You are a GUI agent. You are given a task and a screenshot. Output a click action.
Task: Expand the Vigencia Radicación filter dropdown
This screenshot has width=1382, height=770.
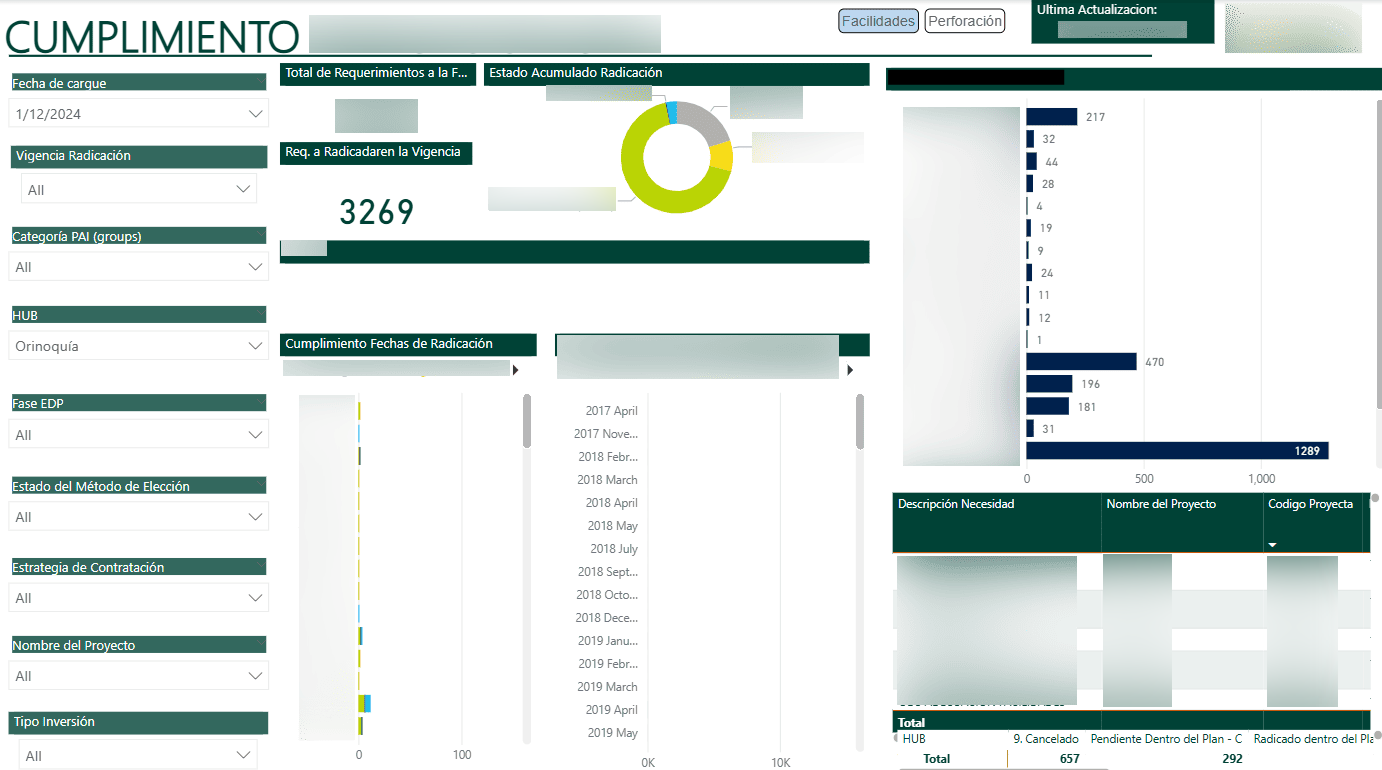243,189
